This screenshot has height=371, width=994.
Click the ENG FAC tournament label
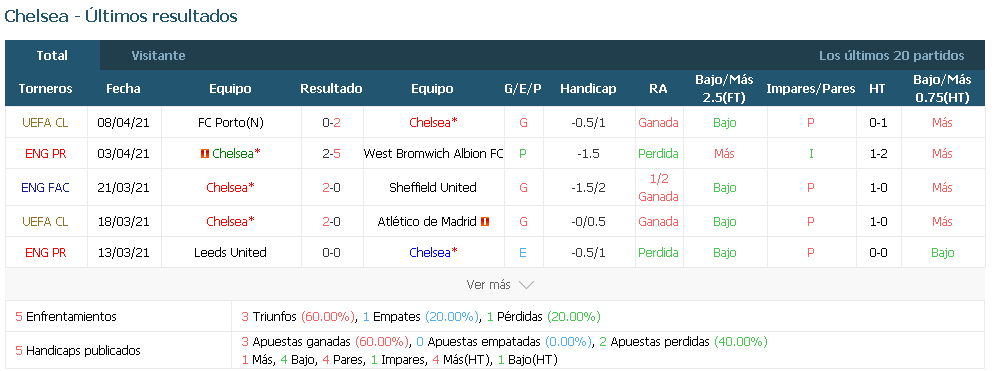[x=46, y=187]
